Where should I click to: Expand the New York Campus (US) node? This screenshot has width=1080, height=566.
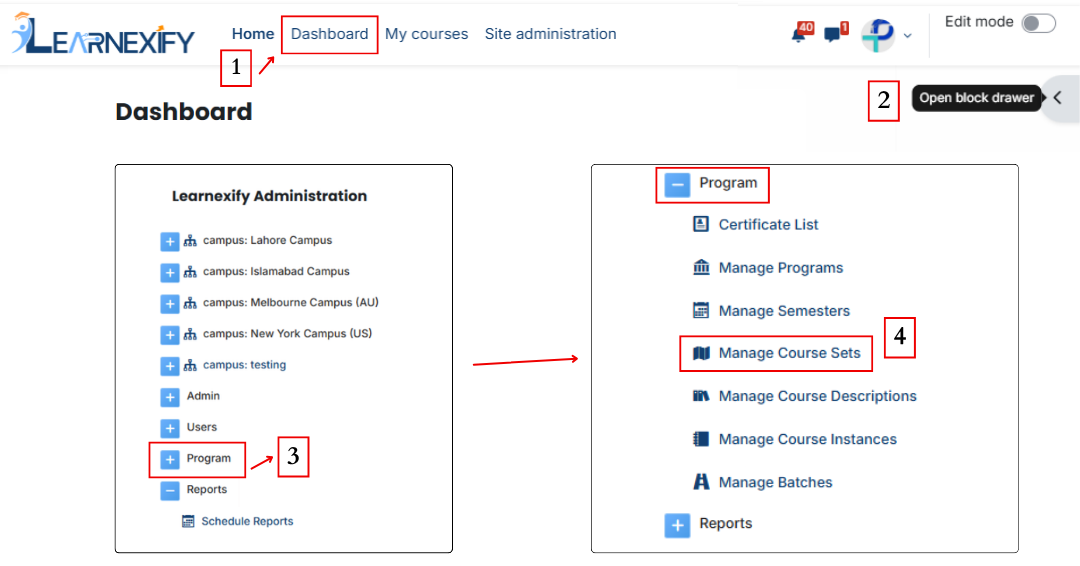point(169,335)
